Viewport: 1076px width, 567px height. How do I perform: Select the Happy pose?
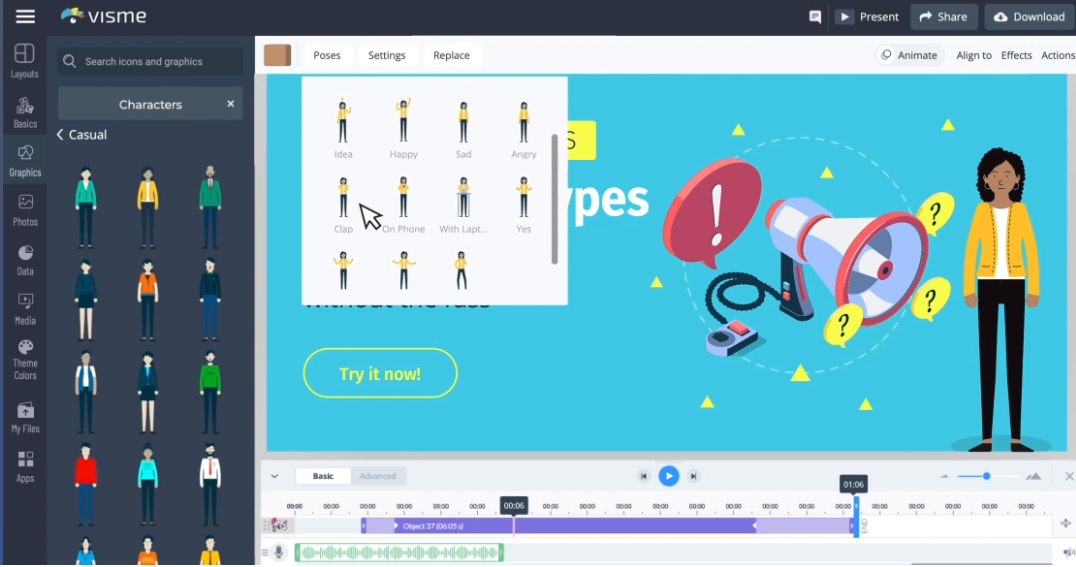404,128
